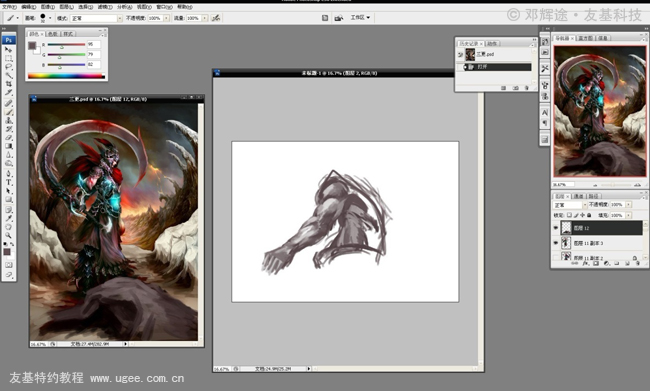The width and height of the screenshot is (650, 391).
Task: Open the 文件 menu
Action: click(9, 7)
